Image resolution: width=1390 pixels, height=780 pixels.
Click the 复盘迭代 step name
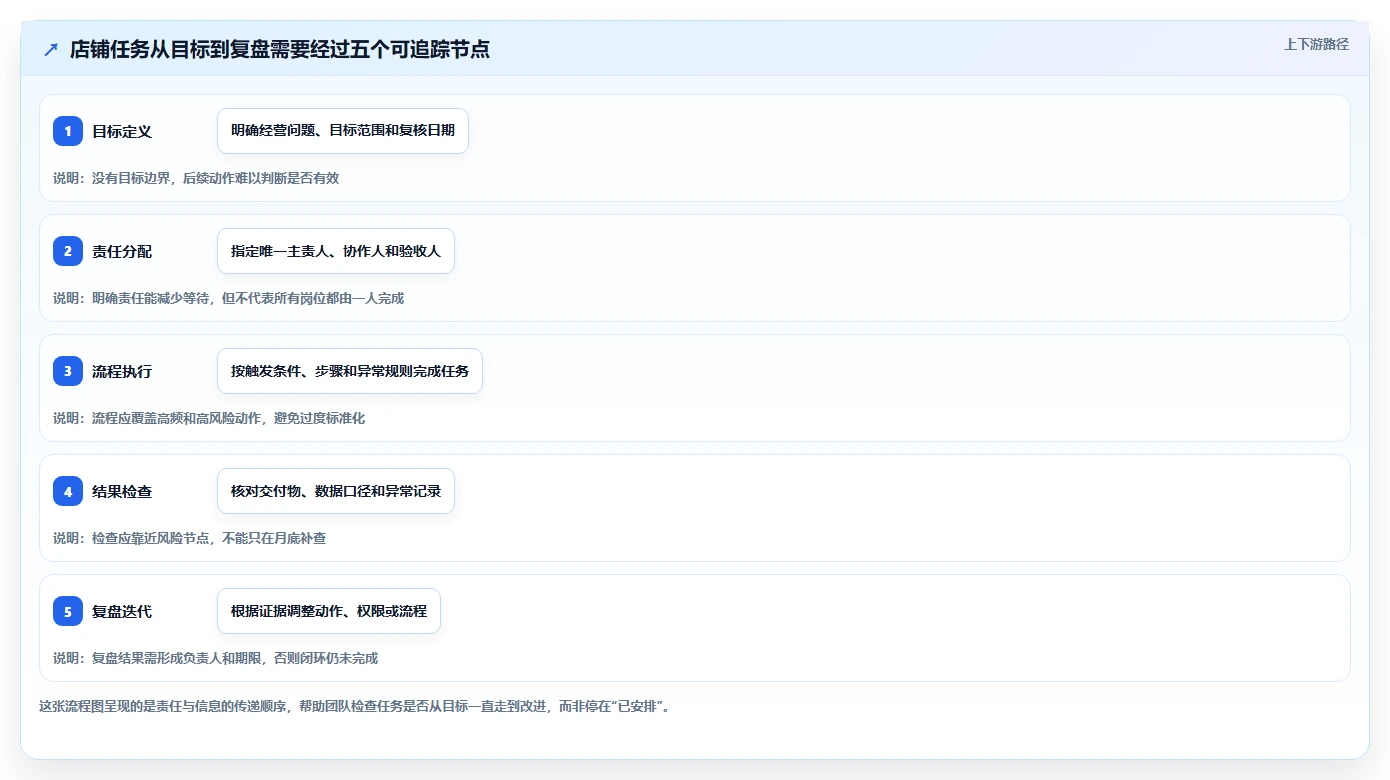(122, 611)
